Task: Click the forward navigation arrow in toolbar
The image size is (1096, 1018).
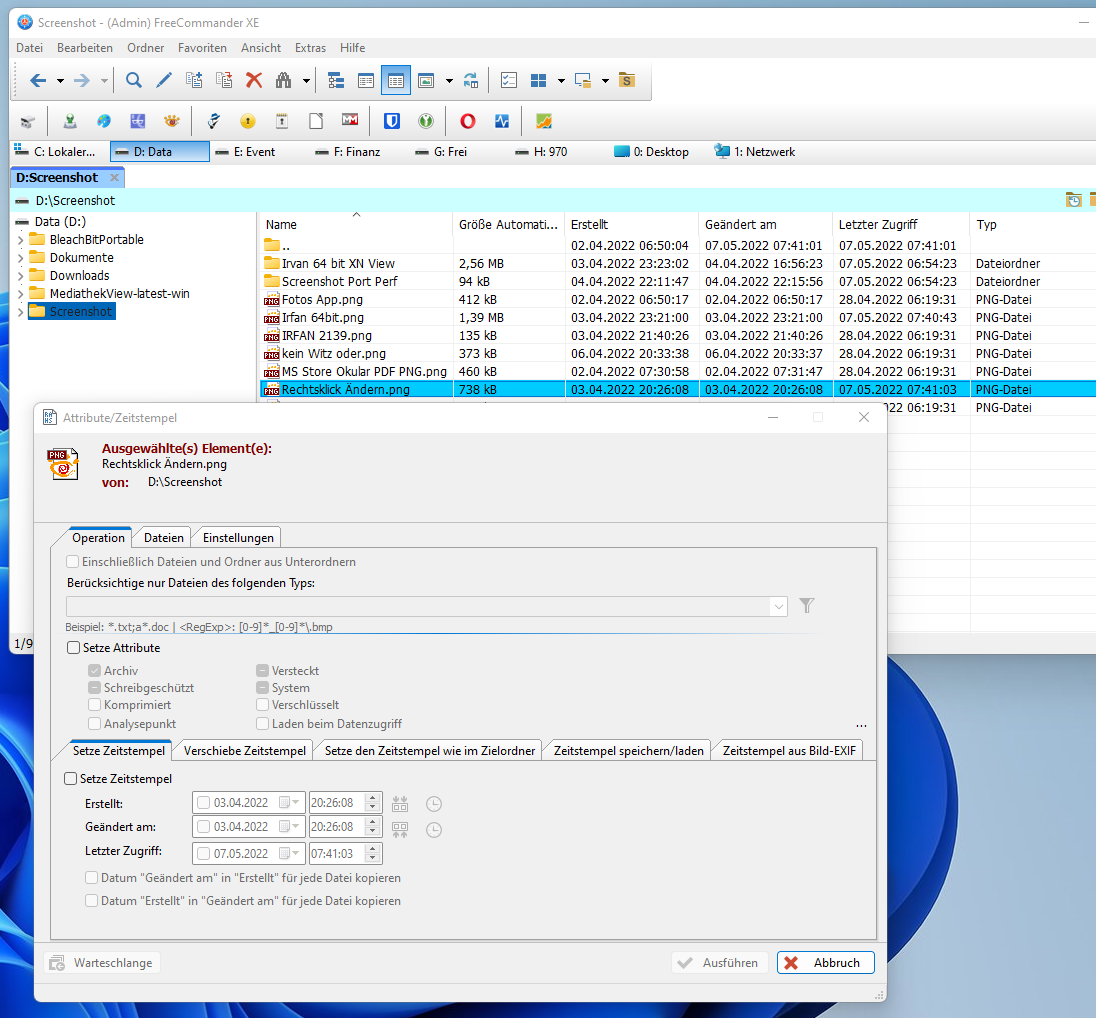Action: (82, 80)
